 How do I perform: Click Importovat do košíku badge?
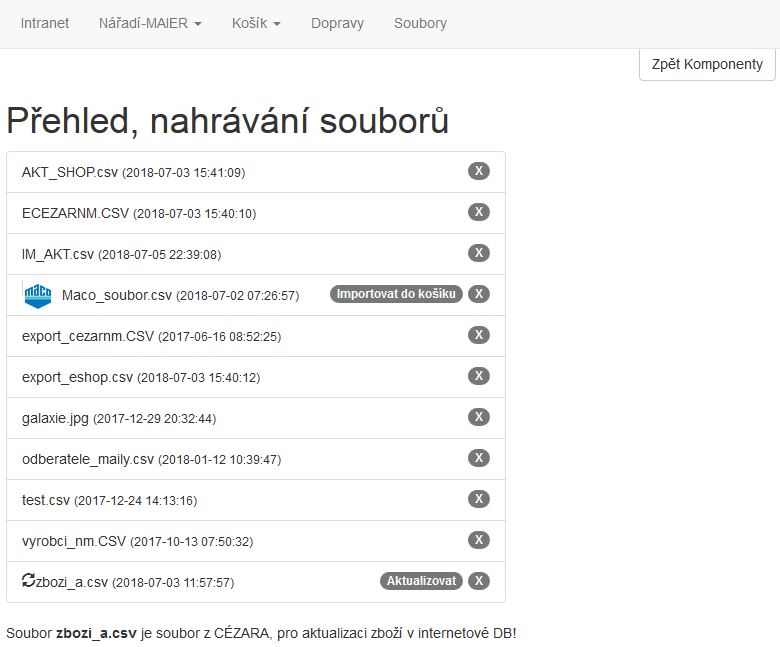[x=396, y=294]
